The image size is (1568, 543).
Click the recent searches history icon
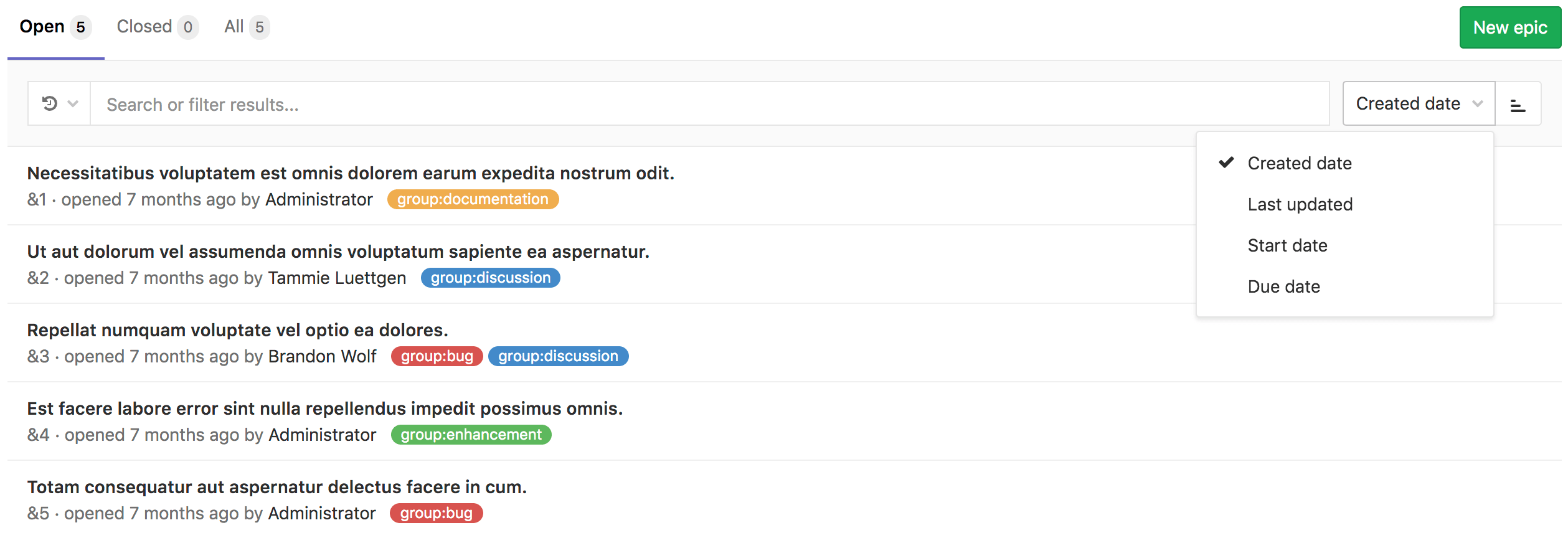tap(50, 103)
